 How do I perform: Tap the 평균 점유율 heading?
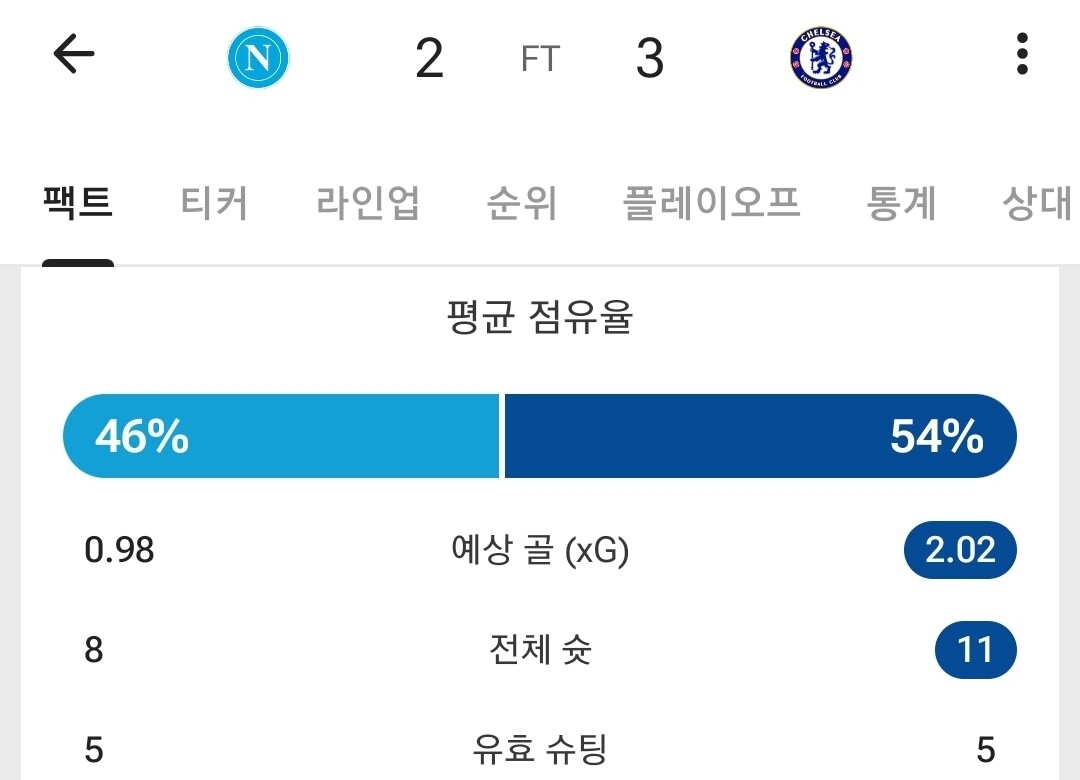pyautogui.click(x=540, y=319)
